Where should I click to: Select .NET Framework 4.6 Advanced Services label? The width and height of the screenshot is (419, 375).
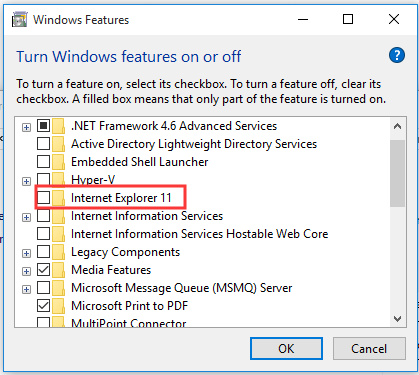pyautogui.click(x=174, y=126)
